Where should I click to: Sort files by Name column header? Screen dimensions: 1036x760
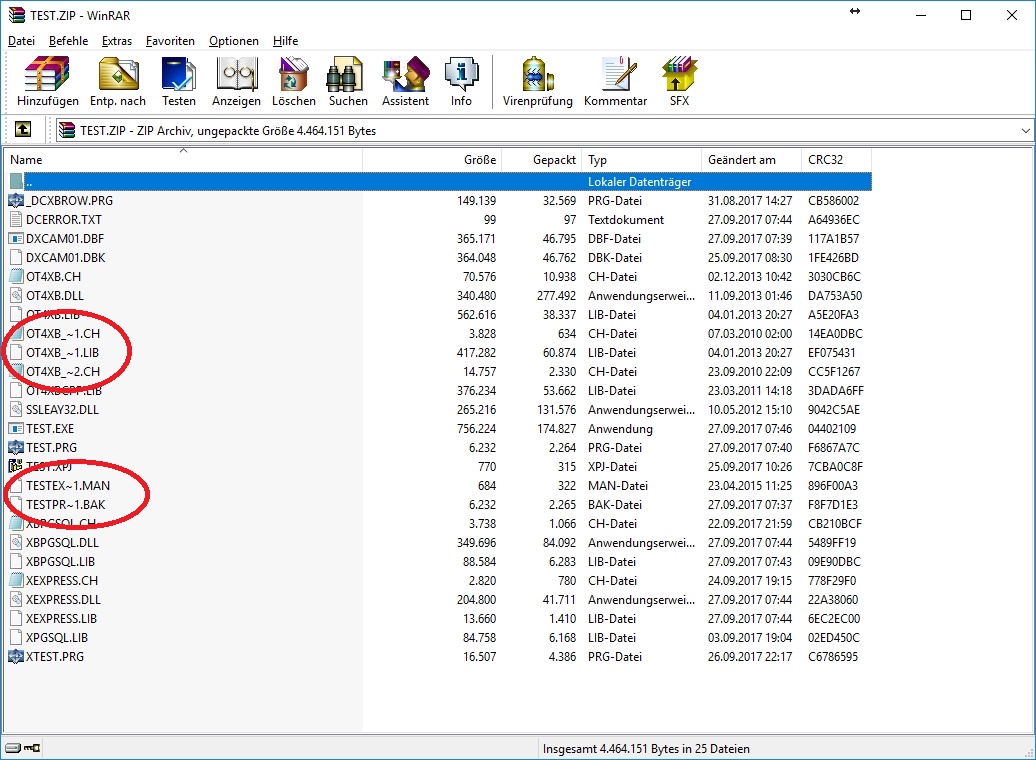184,160
